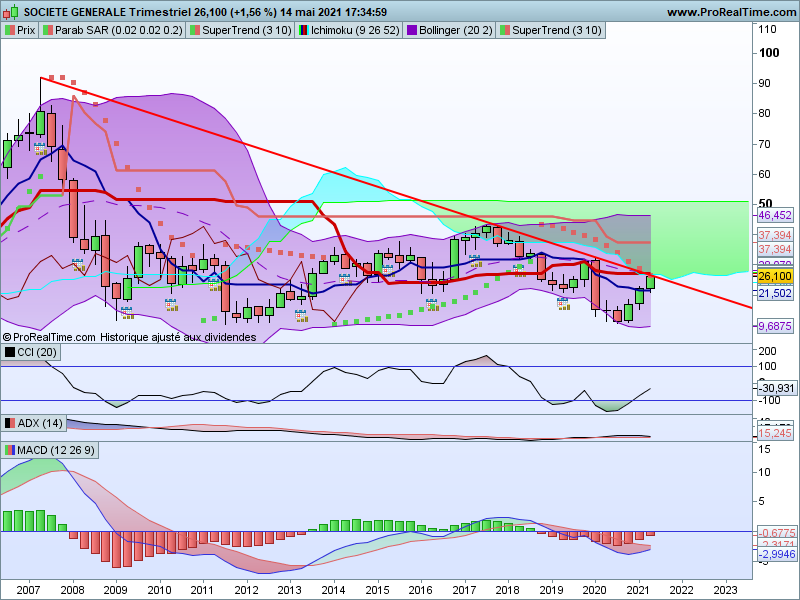Select the 2023 label on the time axis
Viewport: 800px width, 600px height.
tap(726, 590)
